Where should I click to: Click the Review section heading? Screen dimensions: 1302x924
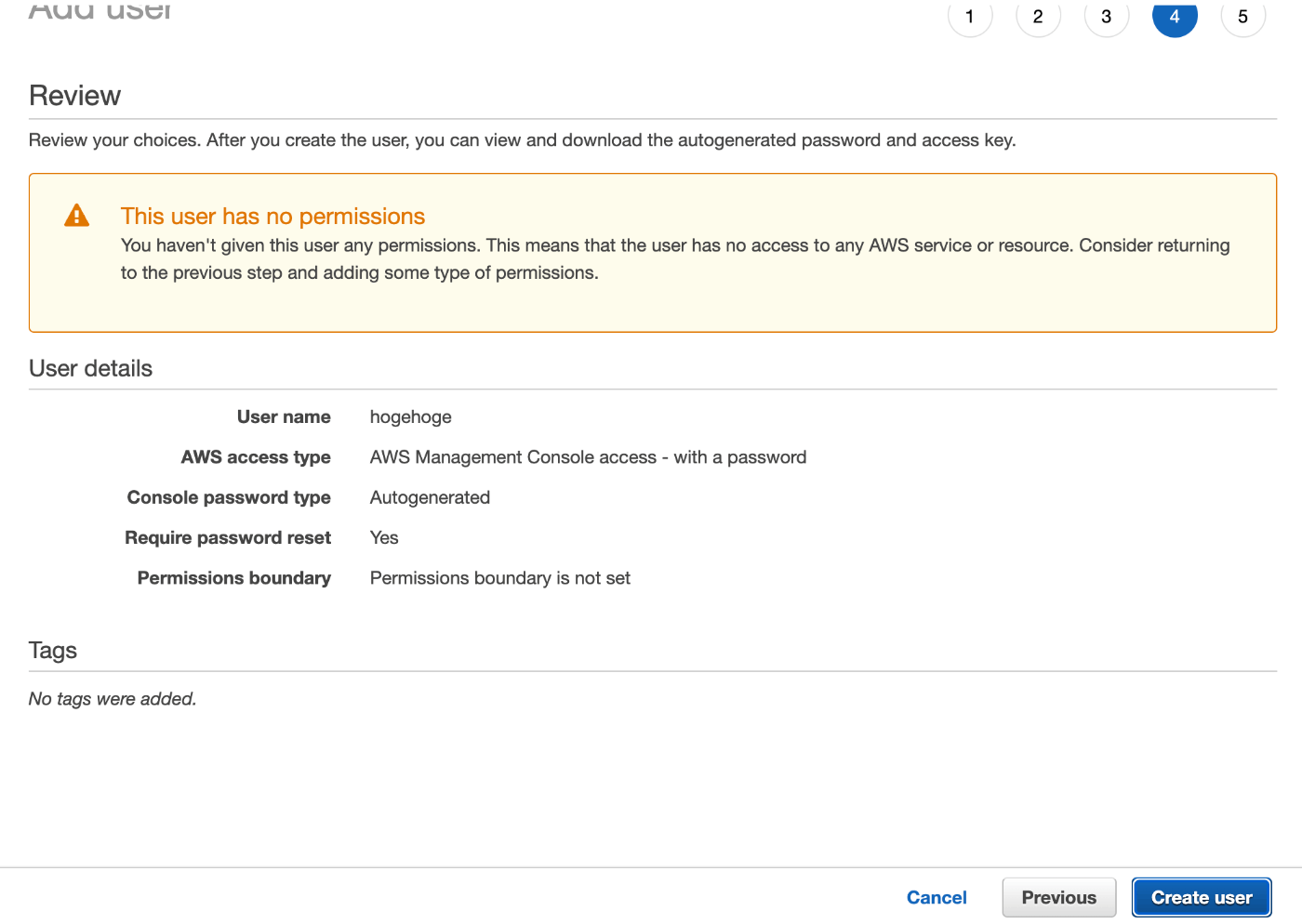click(74, 96)
